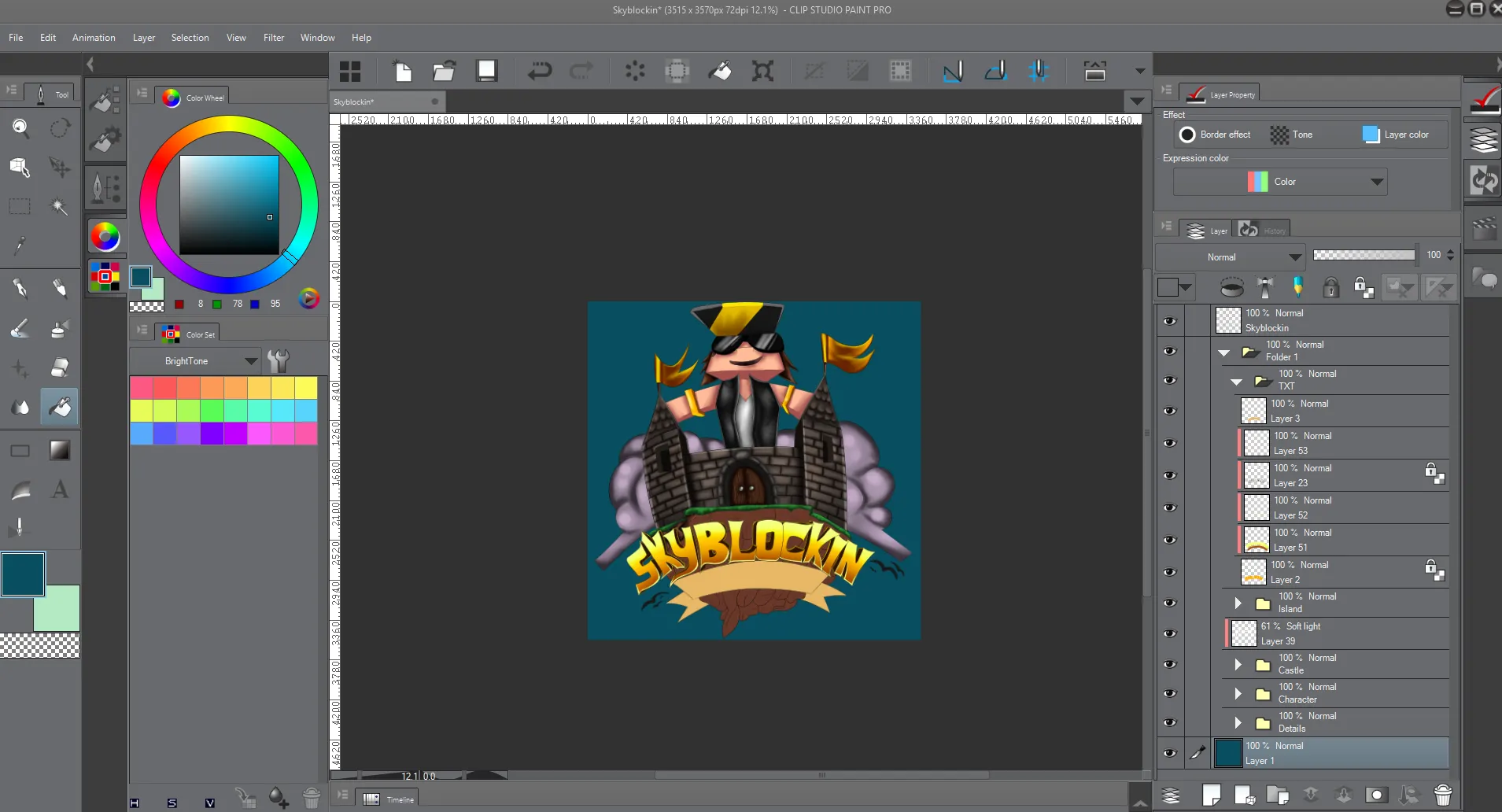This screenshot has width=1502, height=812.
Task: Open the BrightTone color set dropdown
Action: pos(195,361)
